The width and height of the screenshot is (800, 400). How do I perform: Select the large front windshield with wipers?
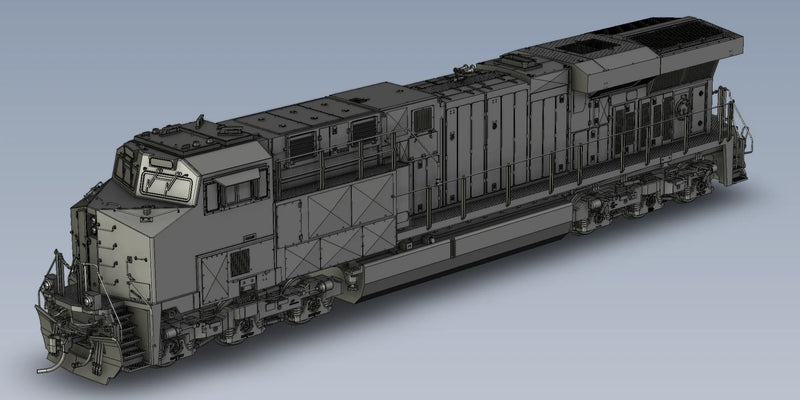coord(167,185)
